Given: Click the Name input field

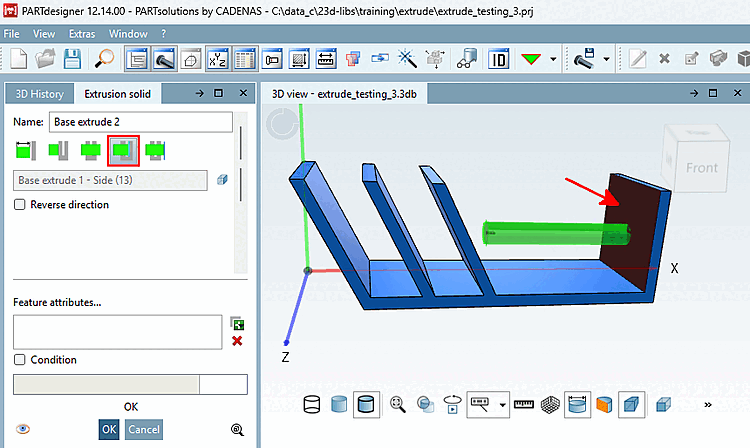Looking at the screenshot, I should [x=141, y=122].
